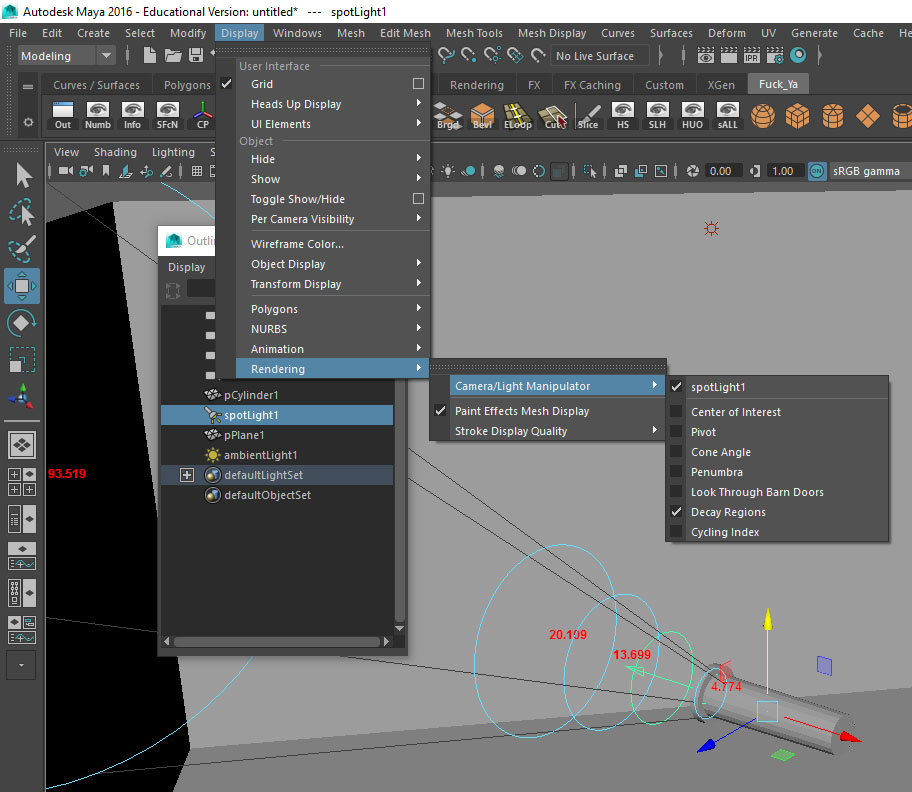The width and height of the screenshot is (912, 792).
Task: Edit viewport gamma value 1.00
Action: 785,171
